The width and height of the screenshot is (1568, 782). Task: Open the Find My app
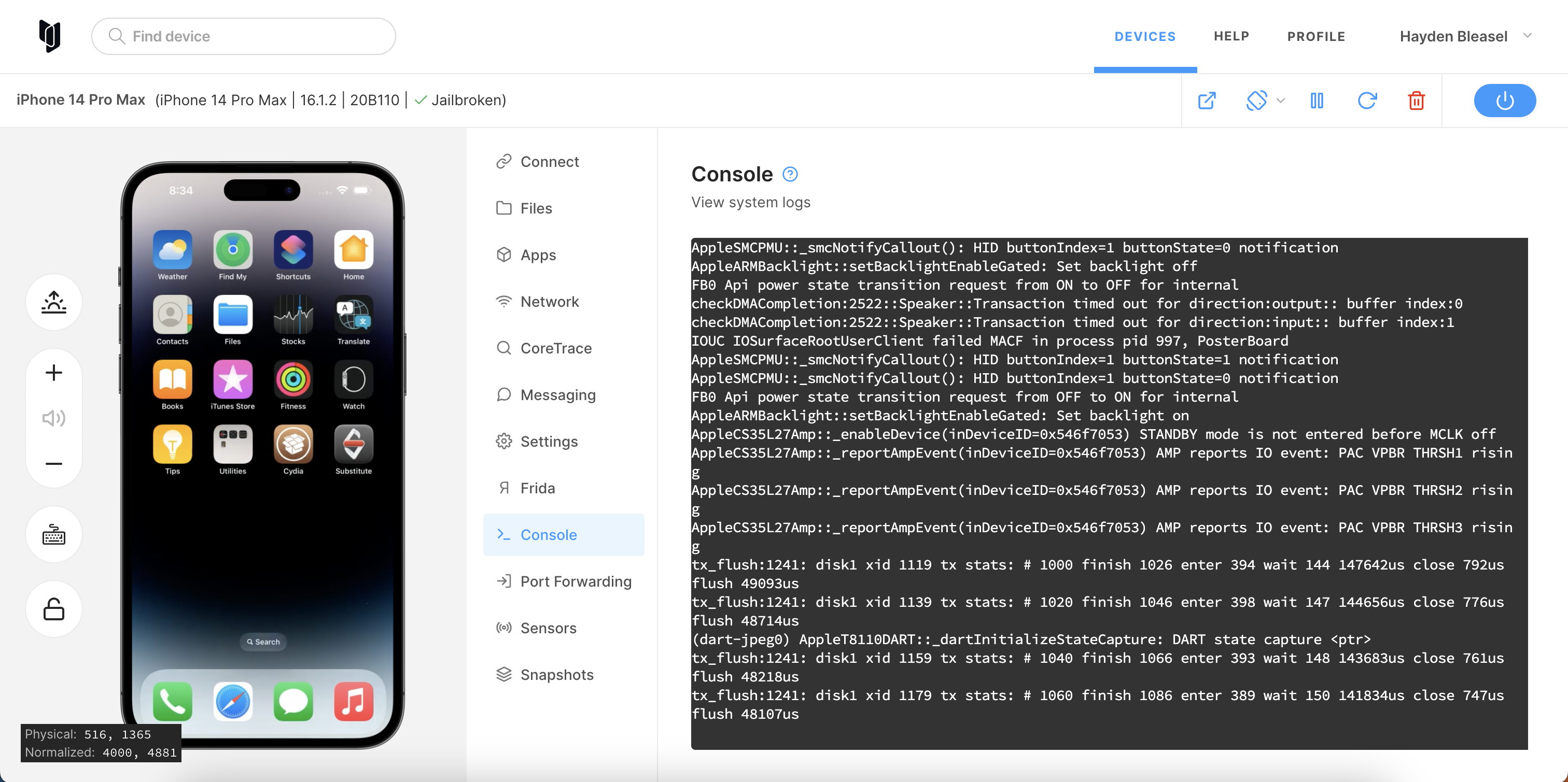tap(232, 249)
